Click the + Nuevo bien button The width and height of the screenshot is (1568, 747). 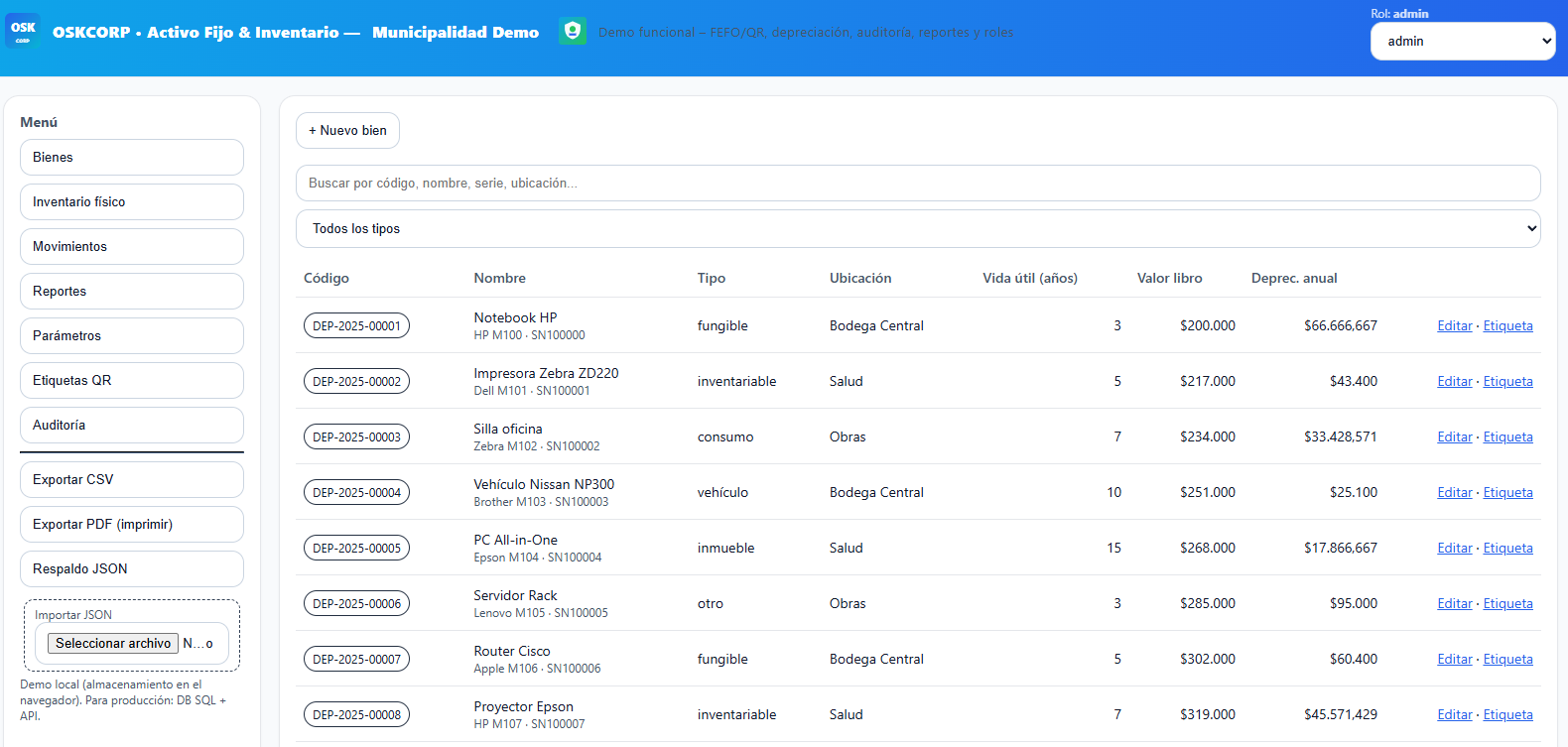[x=347, y=131]
